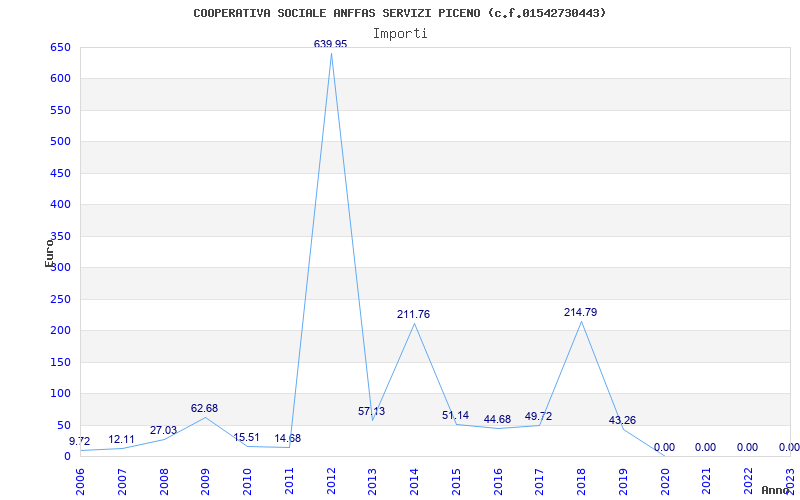
Task: Click the y-axis value 500
Action: (60, 142)
